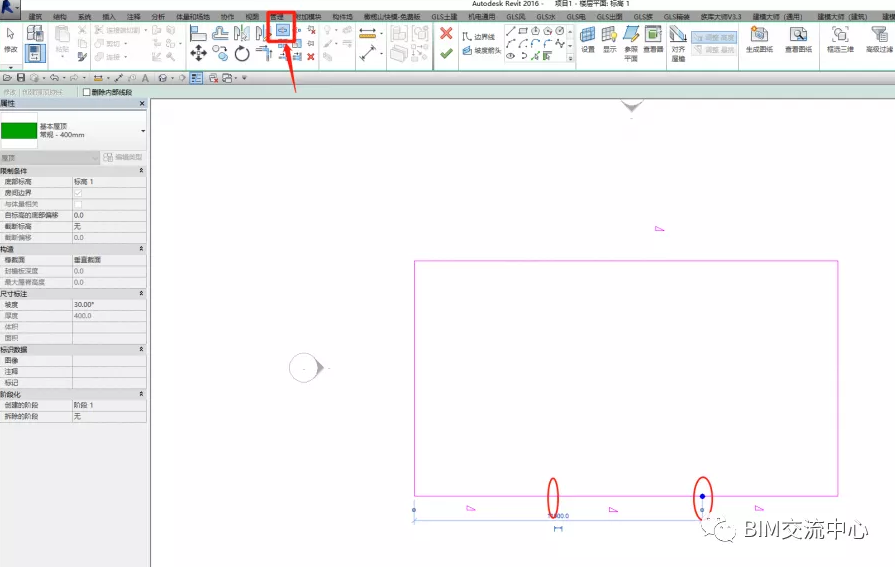
Task: Open the 建筑 ribbon tab
Action: 35,17
